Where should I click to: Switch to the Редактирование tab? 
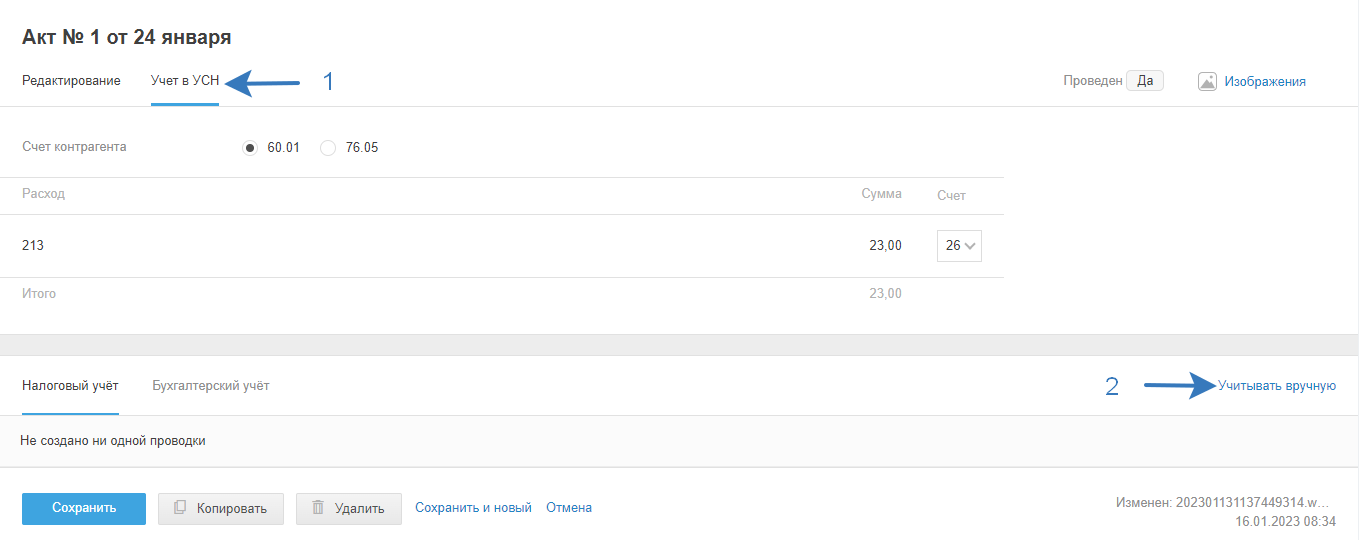(x=71, y=81)
